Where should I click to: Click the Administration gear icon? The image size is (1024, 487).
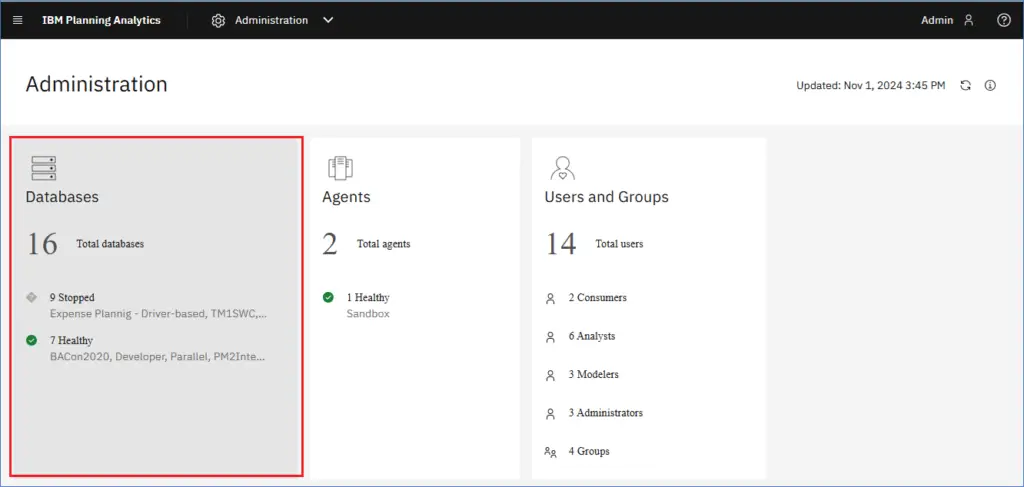(x=218, y=20)
